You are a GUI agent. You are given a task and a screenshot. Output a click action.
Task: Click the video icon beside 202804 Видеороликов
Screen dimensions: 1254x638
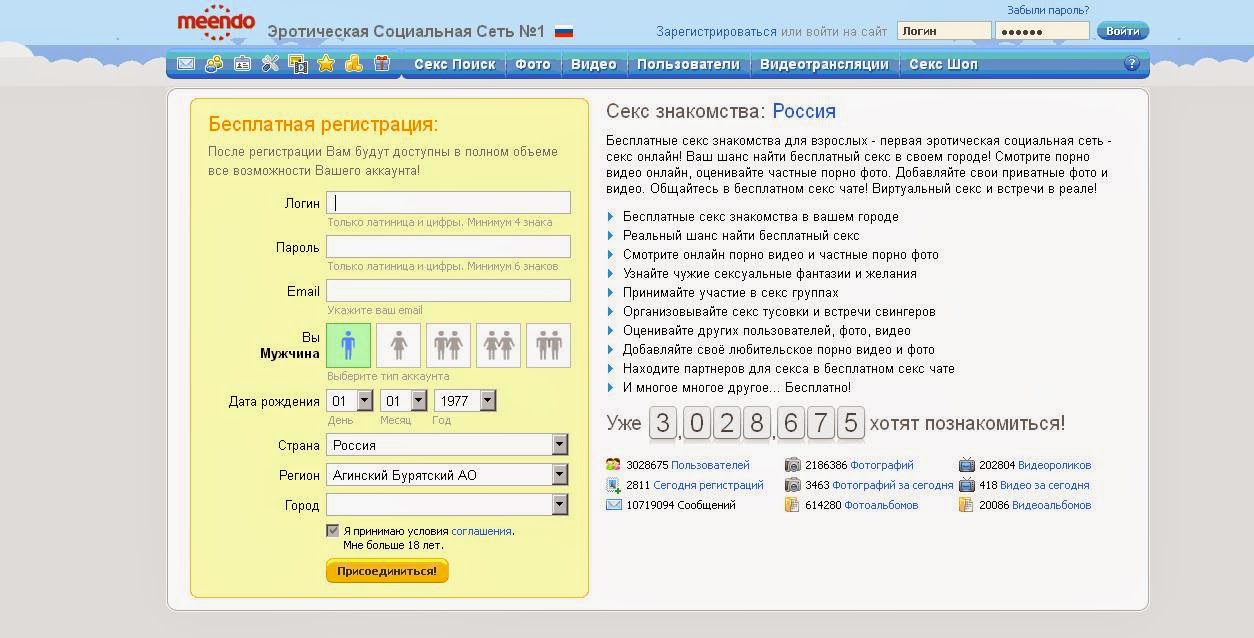(x=966, y=465)
